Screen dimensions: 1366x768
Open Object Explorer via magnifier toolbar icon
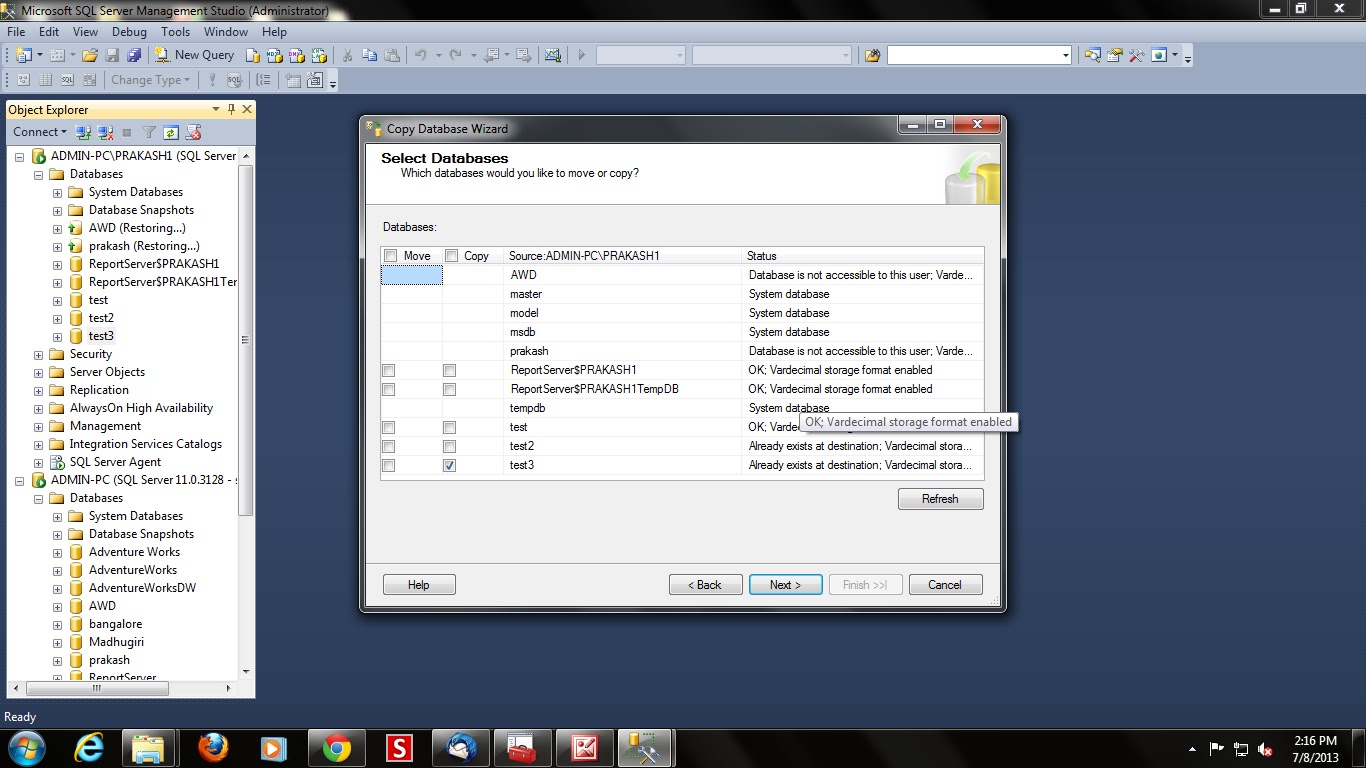(1092, 55)
